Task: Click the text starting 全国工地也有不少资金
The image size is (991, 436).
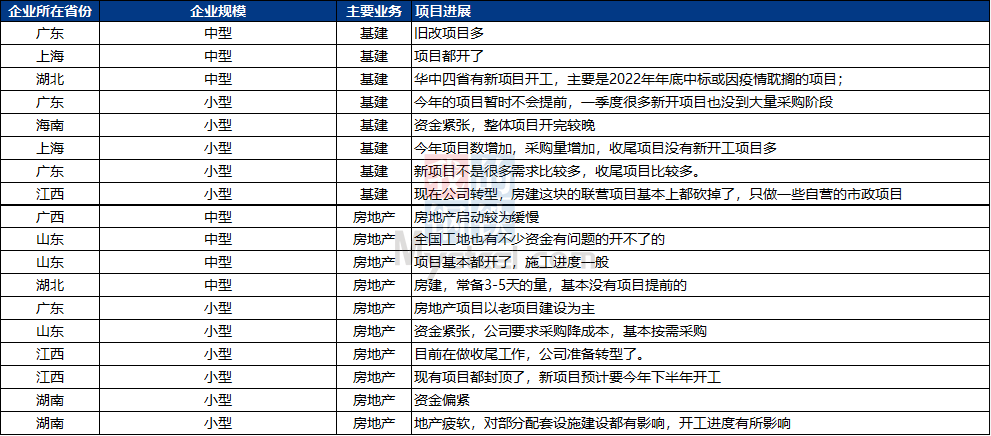Action: point(540,239)
